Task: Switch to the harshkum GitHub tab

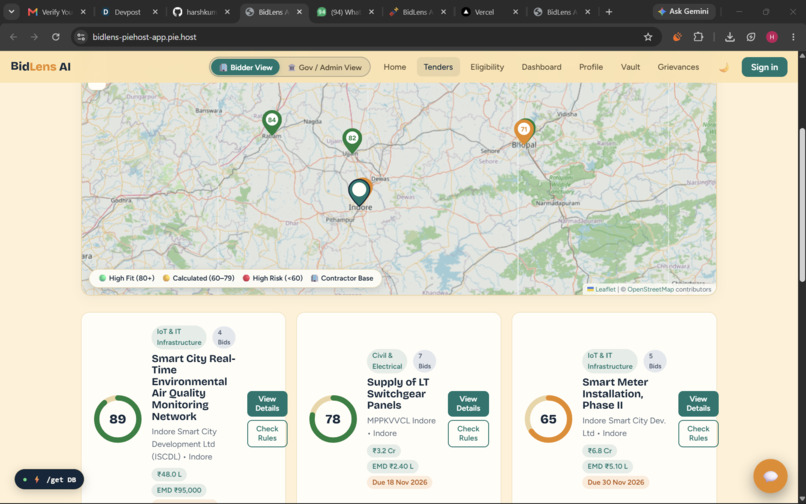Action: [x=201, y=12]
